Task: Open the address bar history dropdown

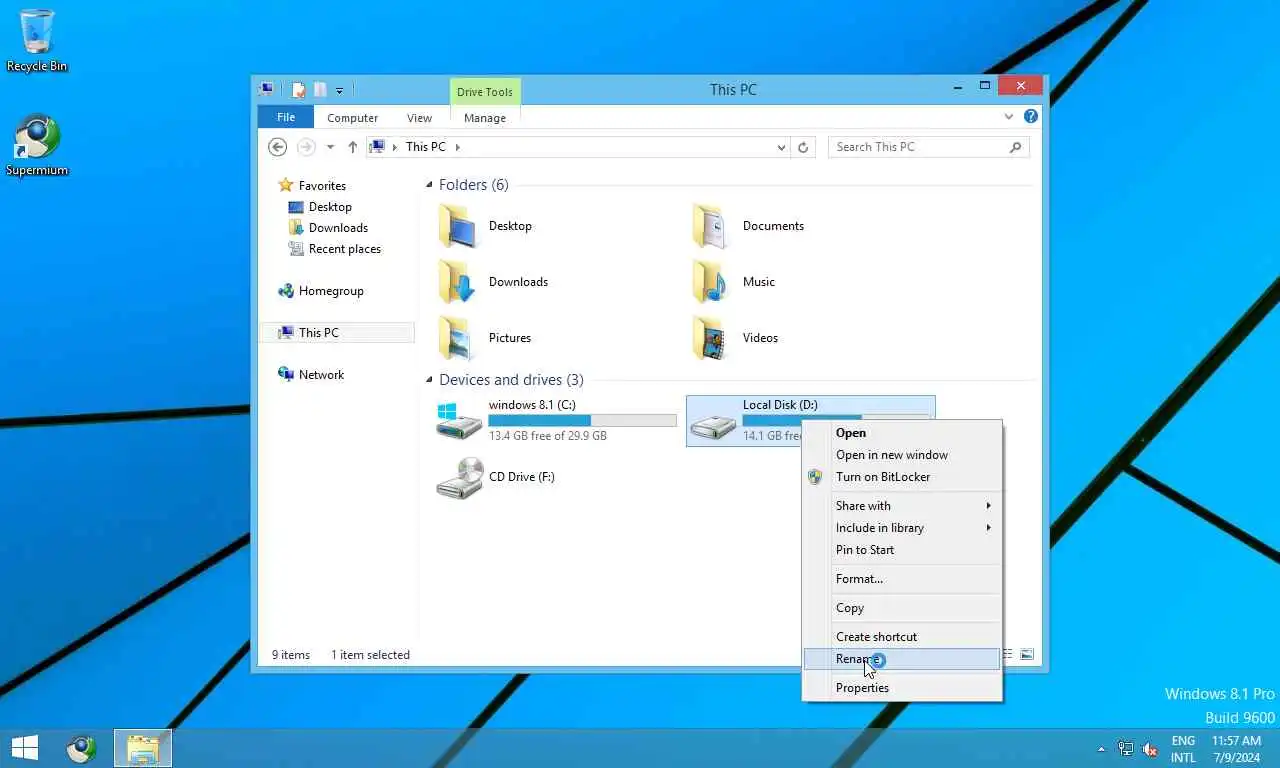Action: (781, 147)
